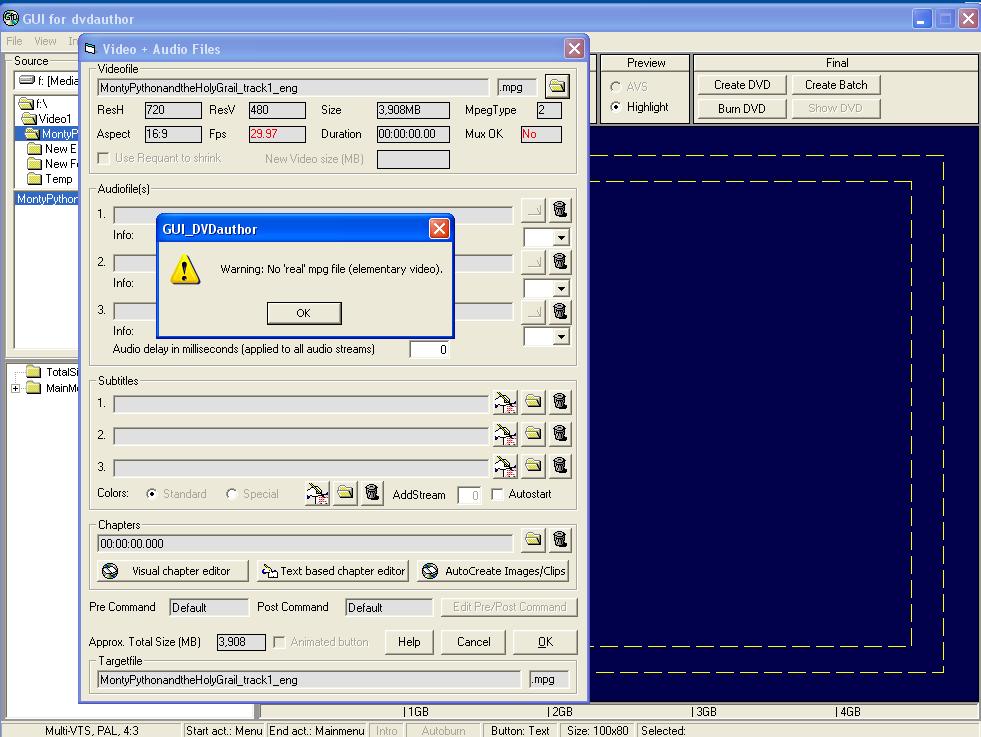
Task: Browse for chapters file
Action: (x=533, y=539)
